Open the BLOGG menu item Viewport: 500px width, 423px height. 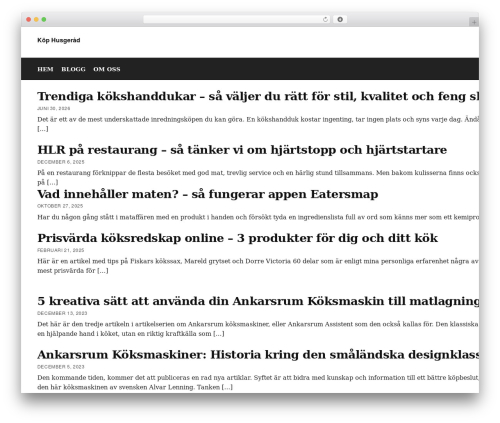(73, 69)
